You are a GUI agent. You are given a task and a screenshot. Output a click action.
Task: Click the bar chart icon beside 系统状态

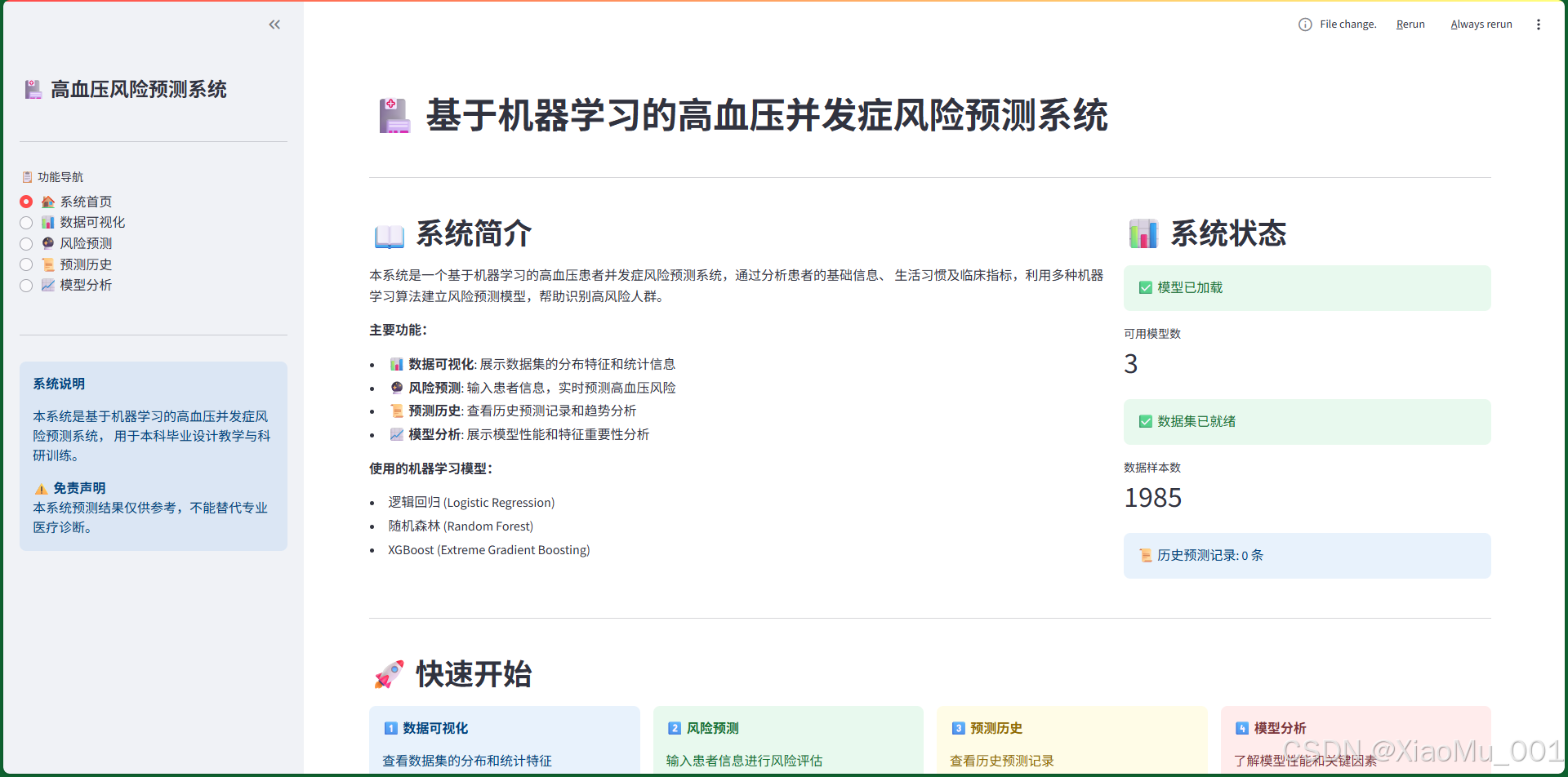tap(1143, 233)
